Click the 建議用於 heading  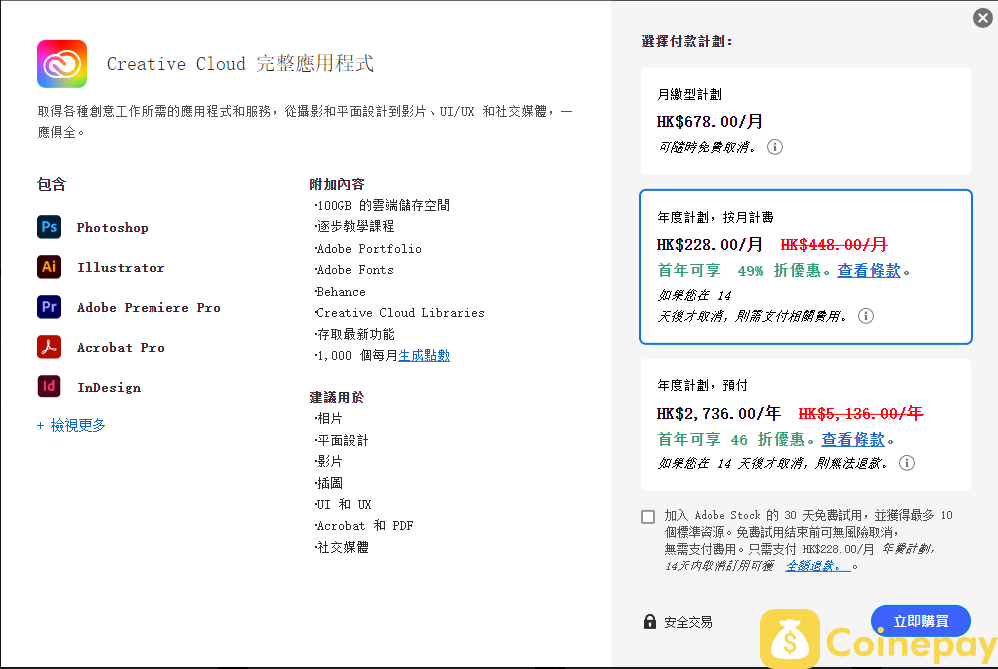(x=337, y=397)
